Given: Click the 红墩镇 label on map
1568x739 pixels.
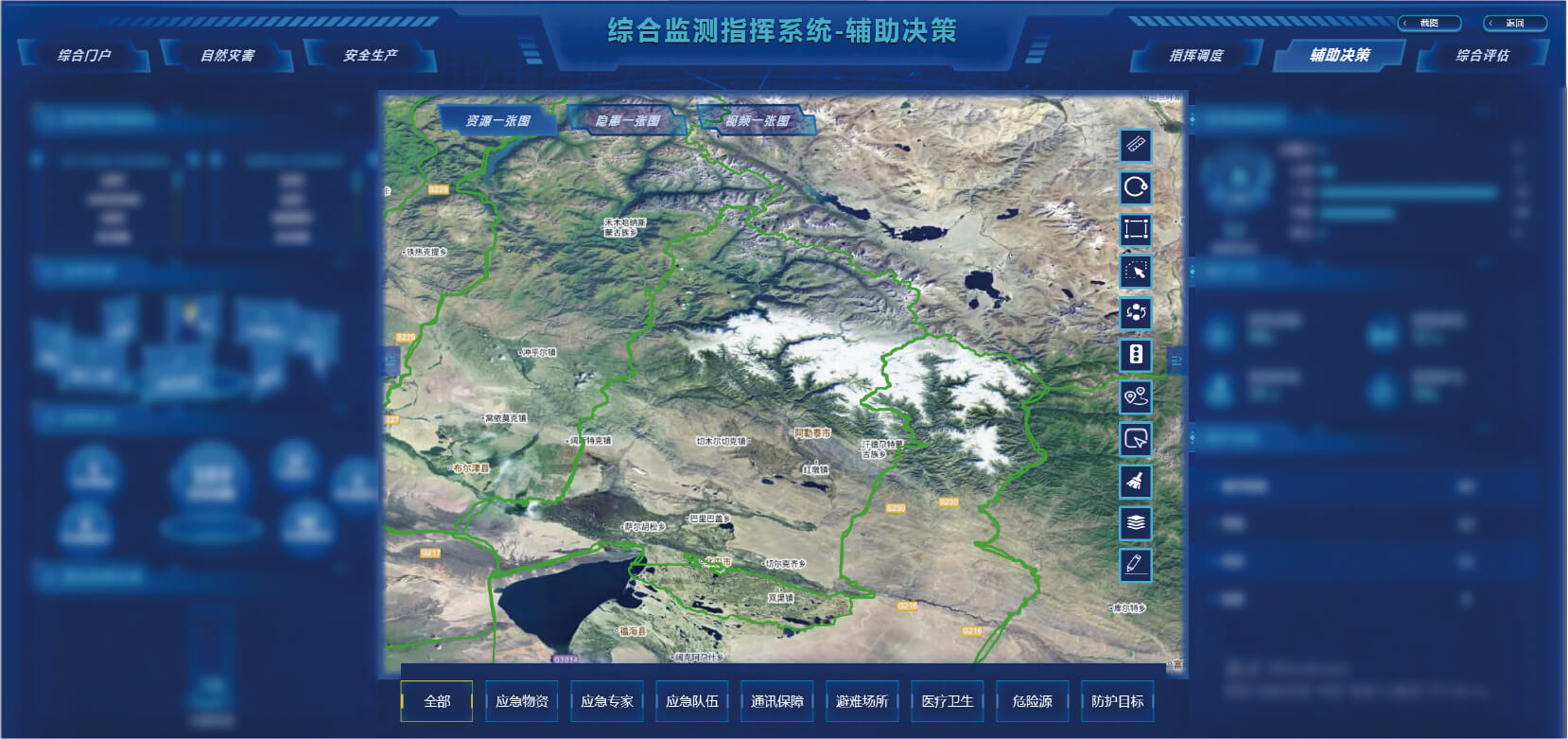Looking at the screenshot, I should point(815,469).
